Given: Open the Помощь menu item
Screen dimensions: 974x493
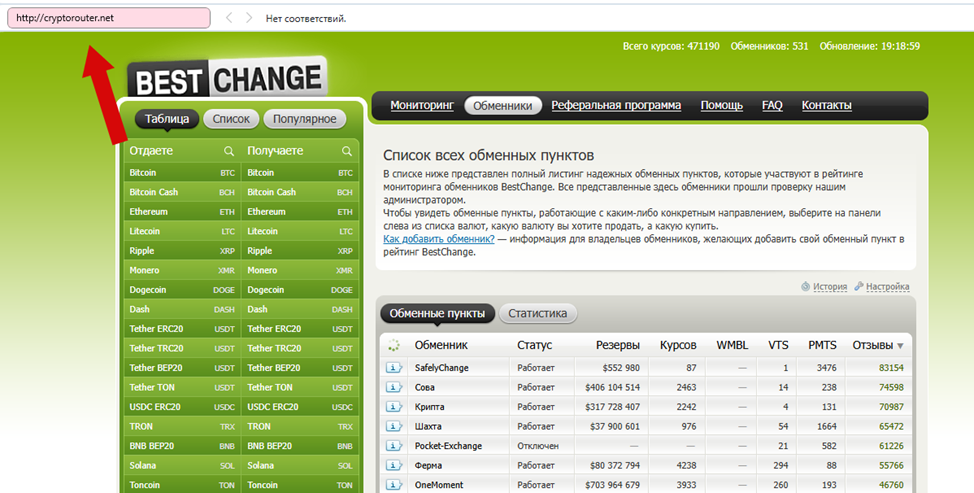Looking at the screenshot, I should coord(722,106).
